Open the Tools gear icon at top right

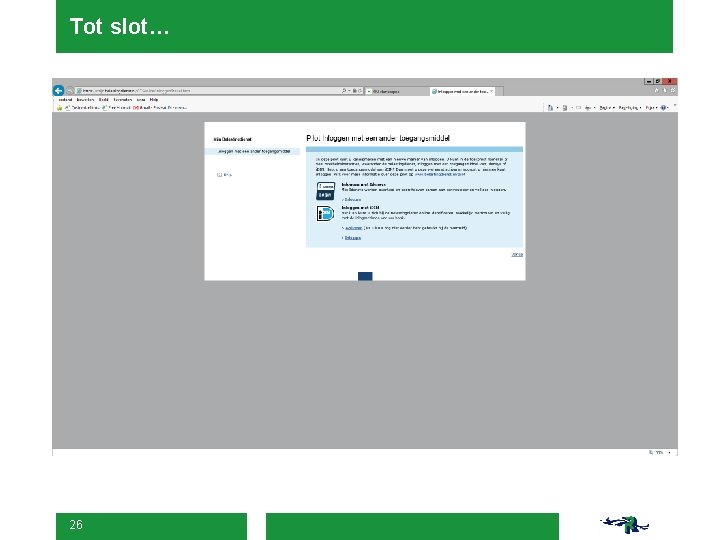coord(673,90)
